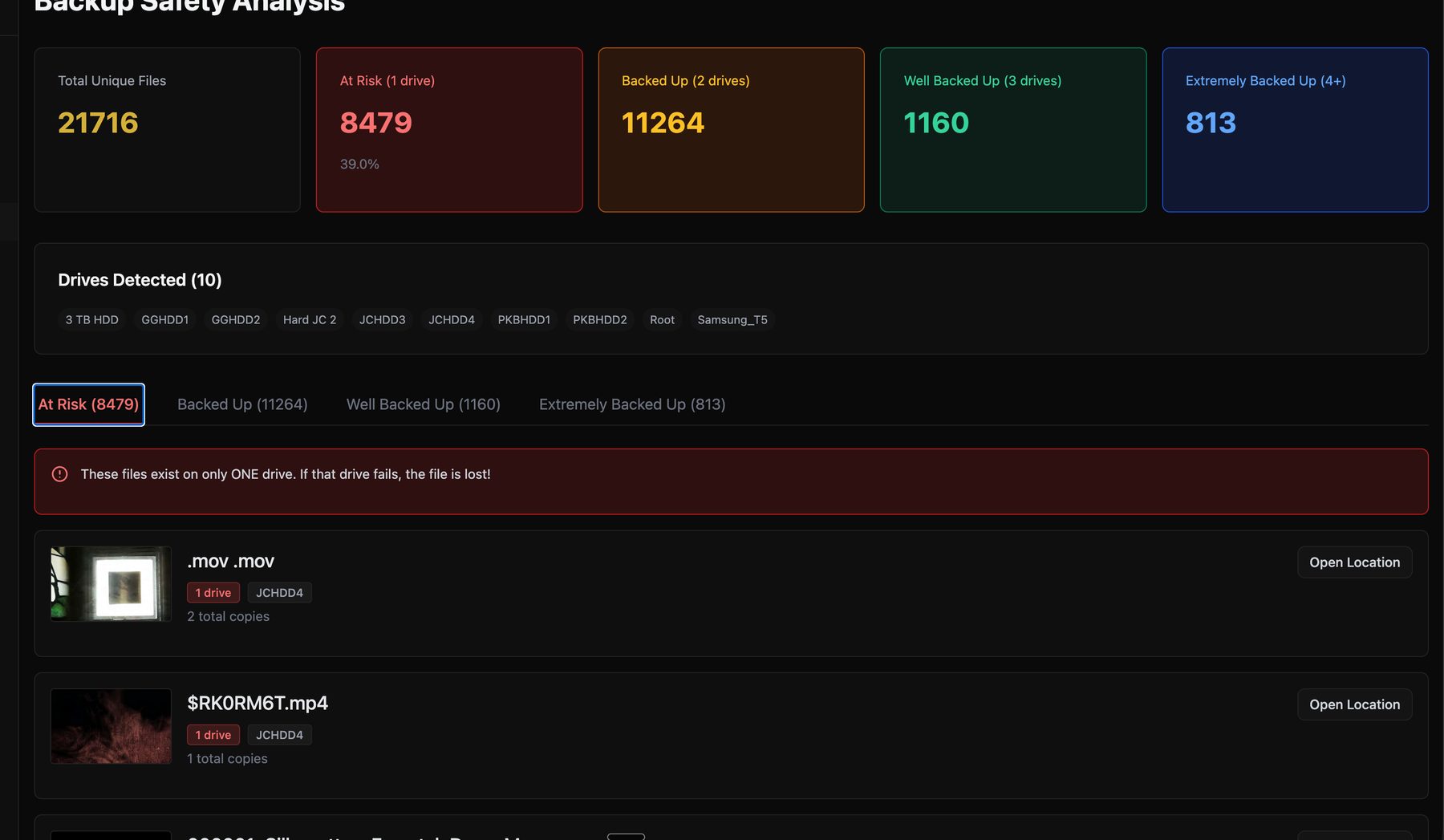Click the Samsung_T5 drive chip

point(732,320)
